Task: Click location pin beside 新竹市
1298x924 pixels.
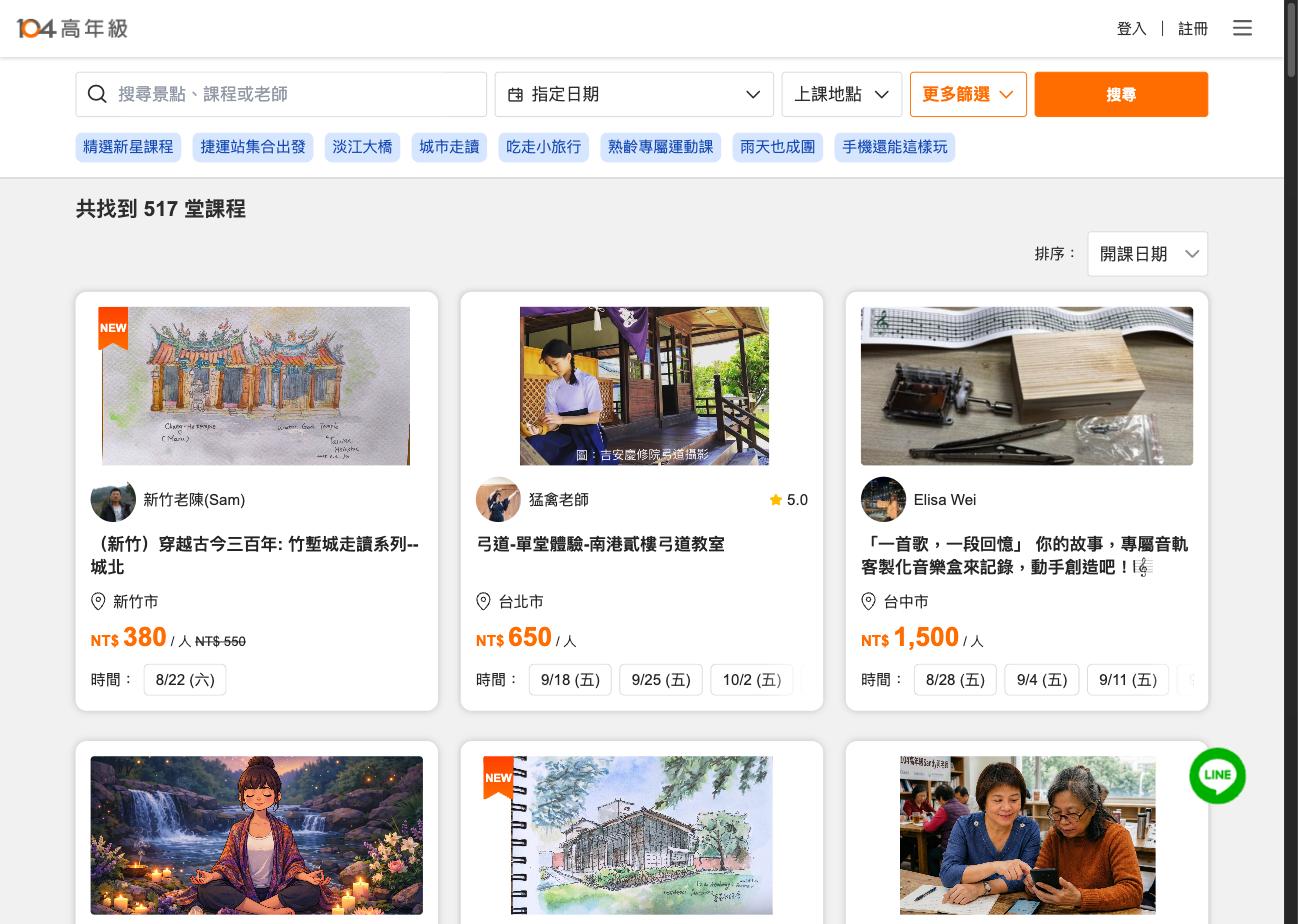Action: 98,601
